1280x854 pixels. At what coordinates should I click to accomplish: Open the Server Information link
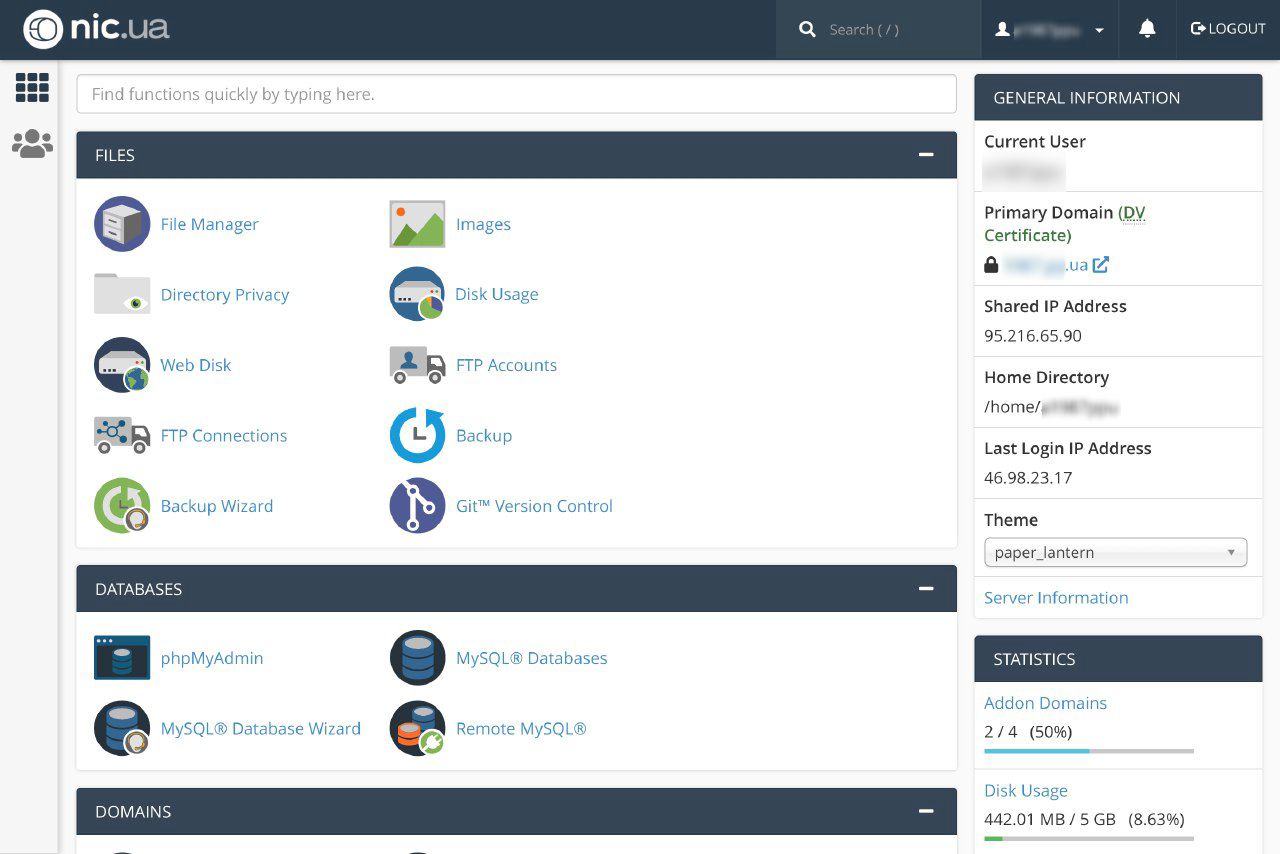click(1056, 598)
